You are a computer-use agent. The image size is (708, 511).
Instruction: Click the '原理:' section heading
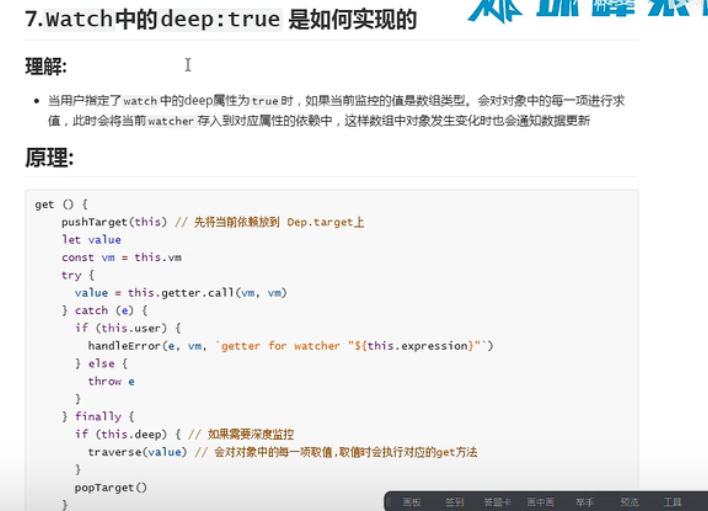[49, 158]
